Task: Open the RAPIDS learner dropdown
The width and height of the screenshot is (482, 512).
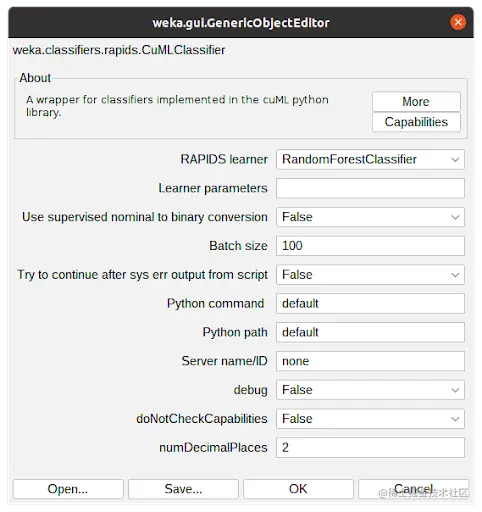Action: pos(370,159)
